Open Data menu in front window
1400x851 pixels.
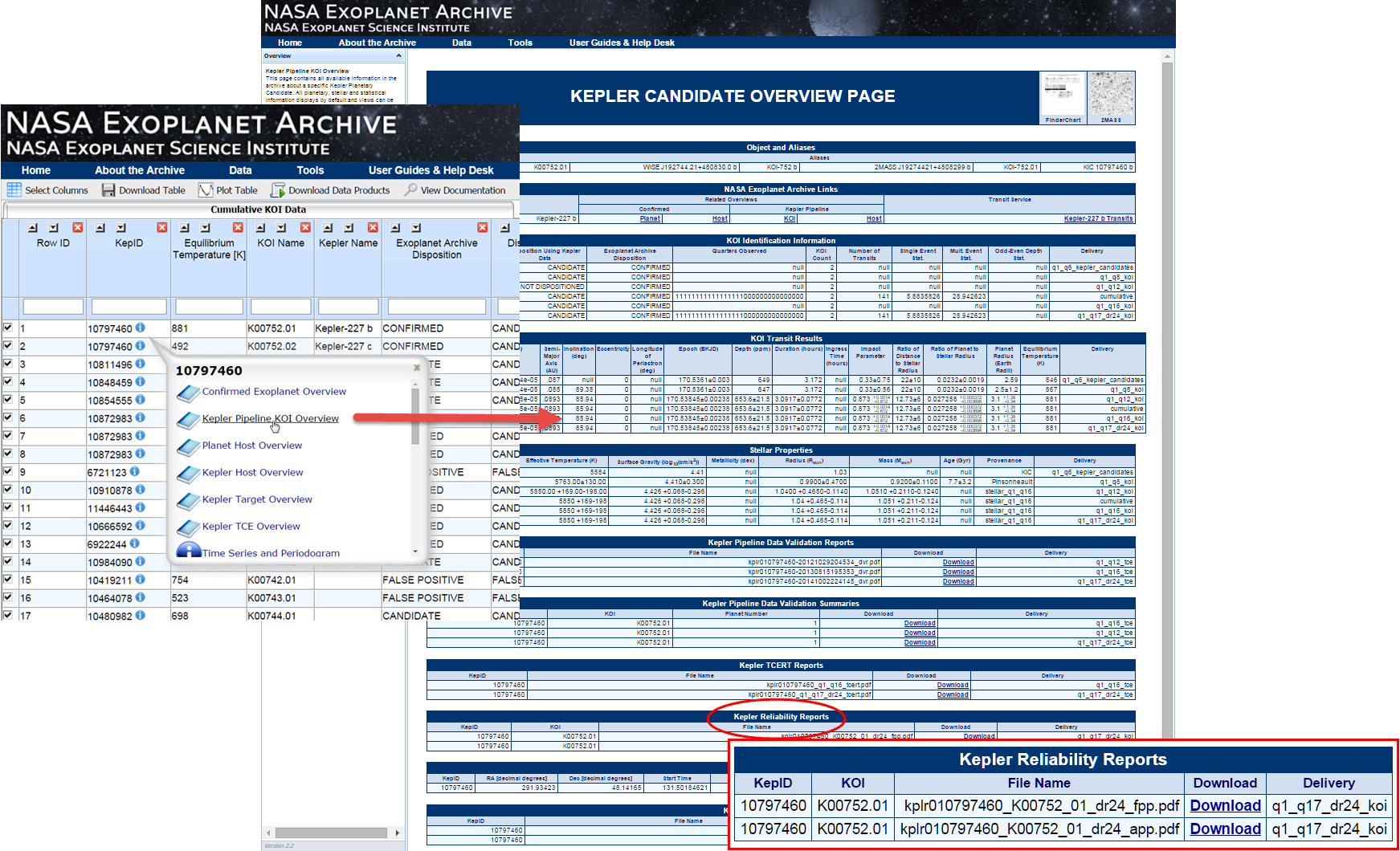(240, 170)
